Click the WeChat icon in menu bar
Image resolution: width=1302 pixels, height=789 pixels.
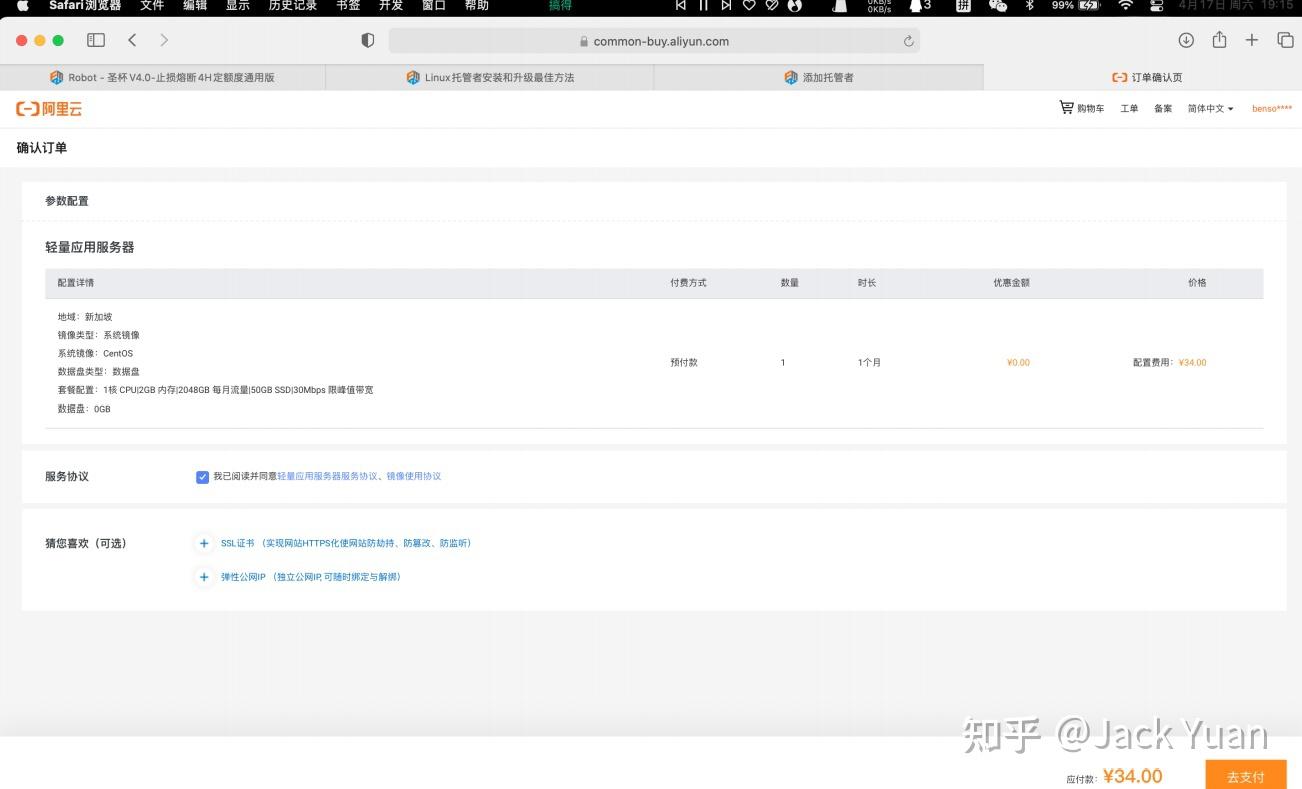click(997, 5)
